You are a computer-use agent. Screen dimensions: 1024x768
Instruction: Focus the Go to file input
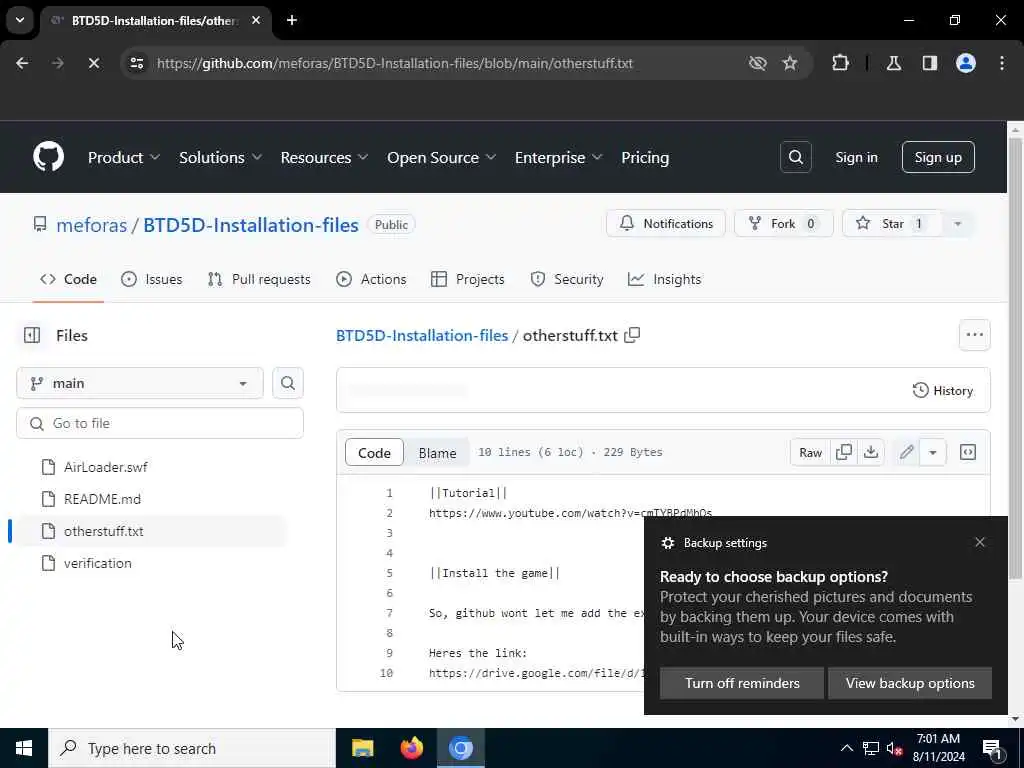pyautogui.click(x=160, y=423)
